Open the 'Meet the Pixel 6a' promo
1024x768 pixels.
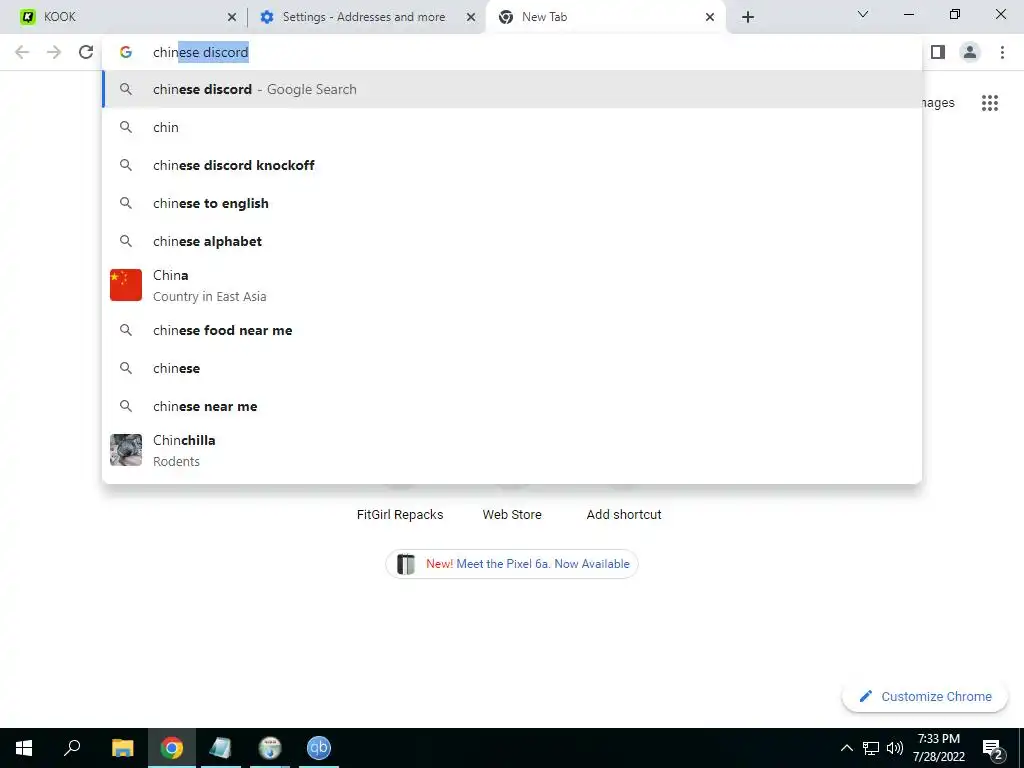[512, 564]
